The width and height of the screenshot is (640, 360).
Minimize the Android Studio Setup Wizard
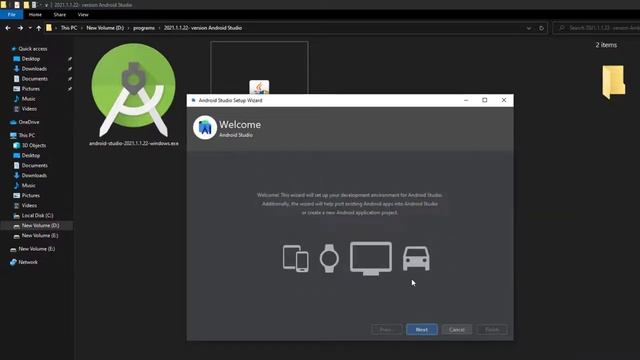(x=466, y=100)
